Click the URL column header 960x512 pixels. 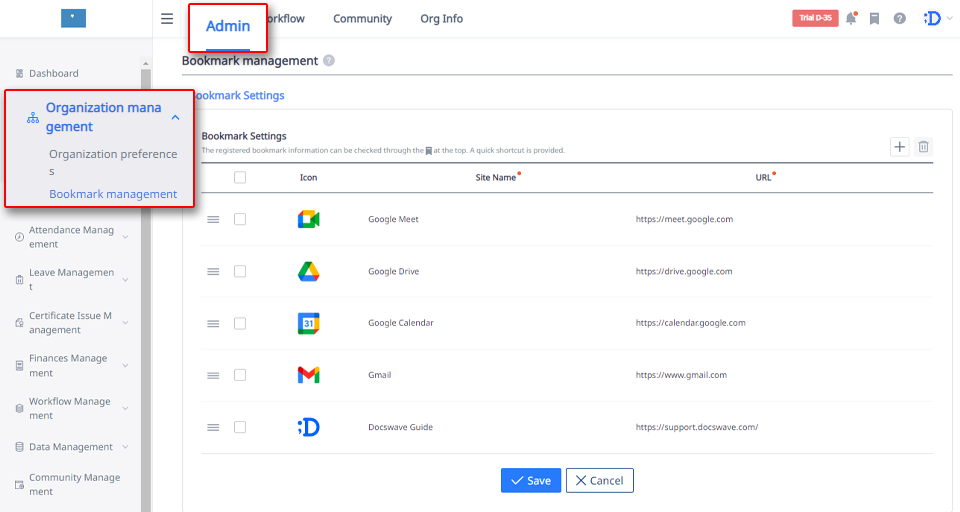point(763,178)
